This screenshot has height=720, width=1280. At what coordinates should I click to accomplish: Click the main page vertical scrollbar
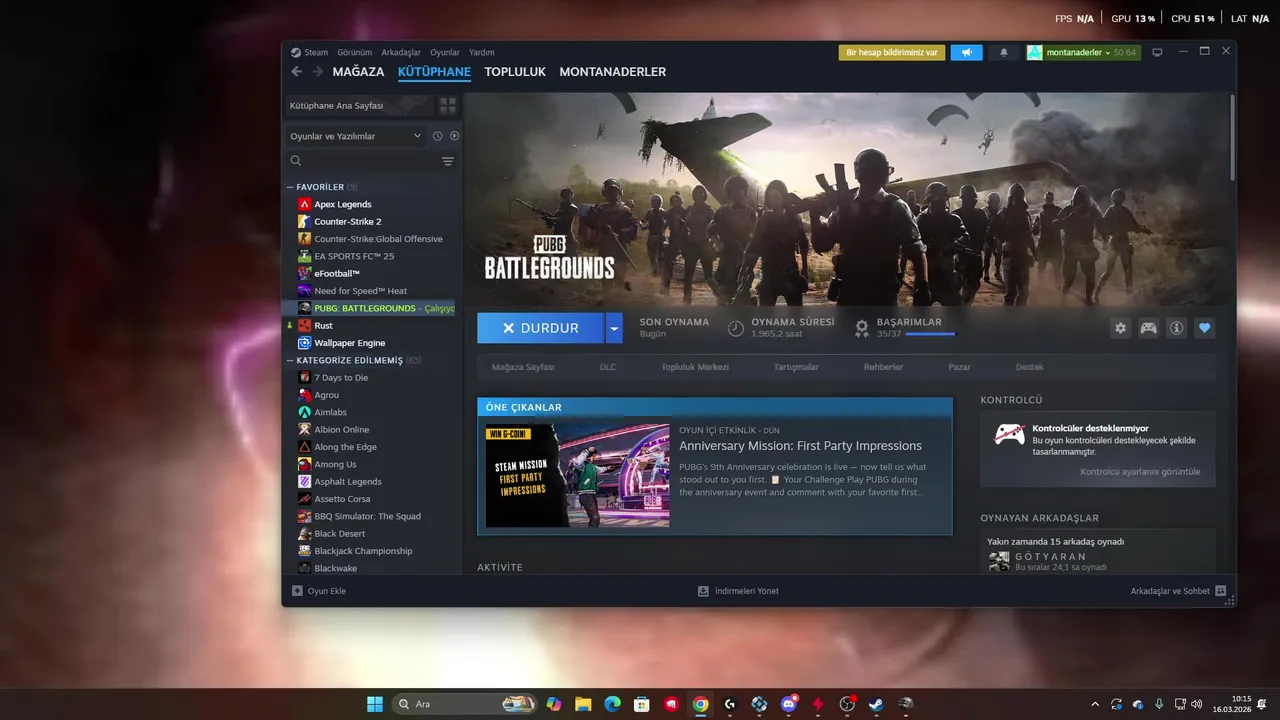(1232, 138)
